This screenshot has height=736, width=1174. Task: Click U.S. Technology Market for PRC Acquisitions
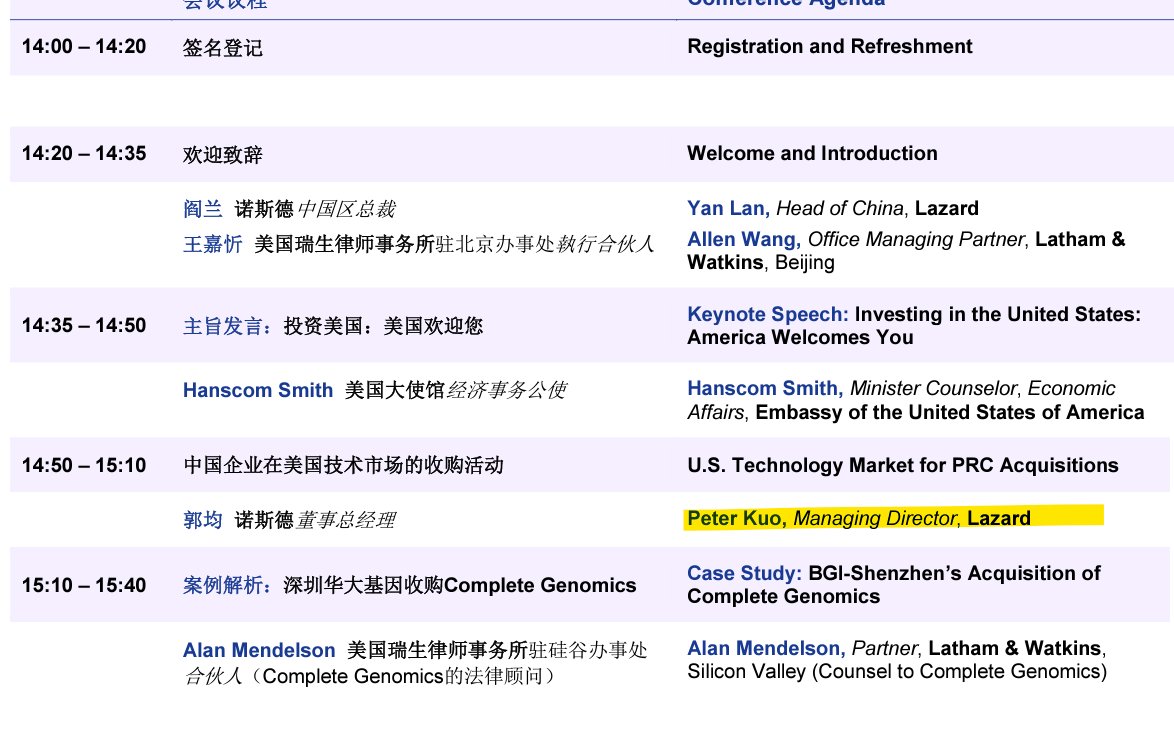point(903,466)
